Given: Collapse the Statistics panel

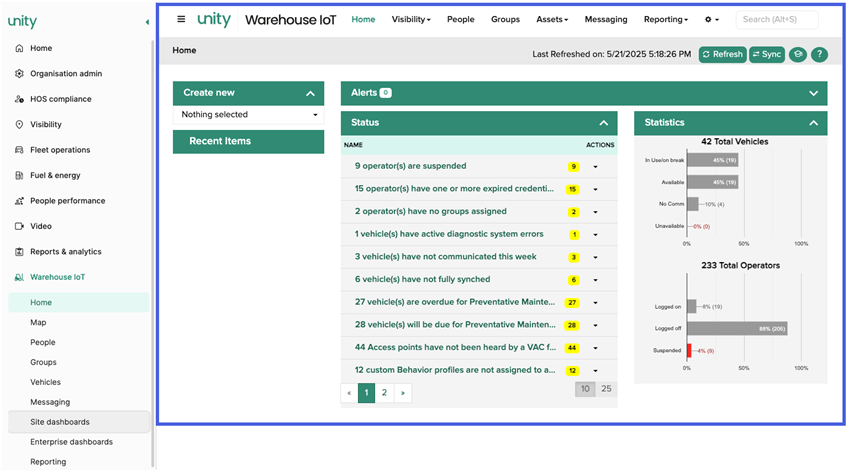Looking at the screenshot, I should tap(813, 123).
